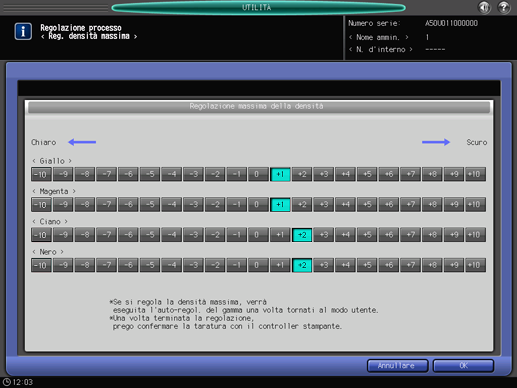Click the Giallo row label
Screen dimensions: 517x388
[x=52, y=161]
